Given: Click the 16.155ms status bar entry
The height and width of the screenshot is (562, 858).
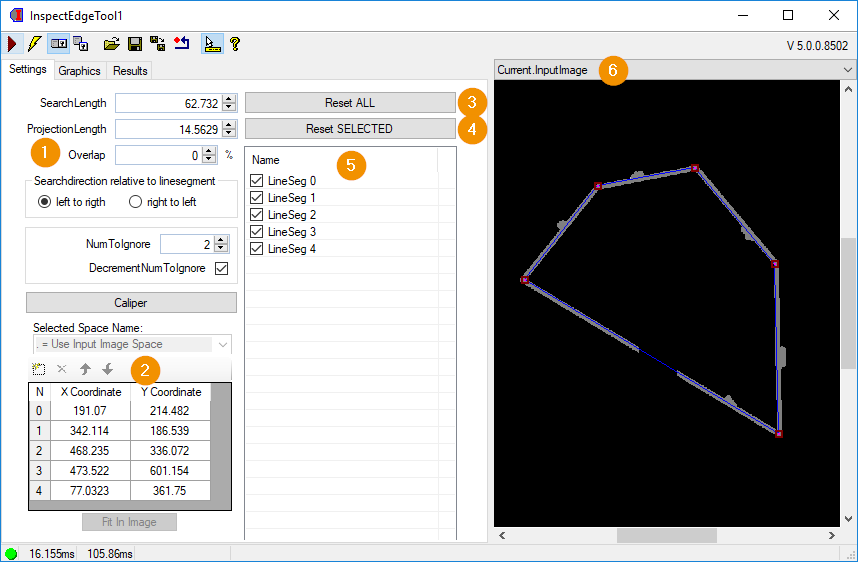Looking at the screenshot, I should coord(51,554).
